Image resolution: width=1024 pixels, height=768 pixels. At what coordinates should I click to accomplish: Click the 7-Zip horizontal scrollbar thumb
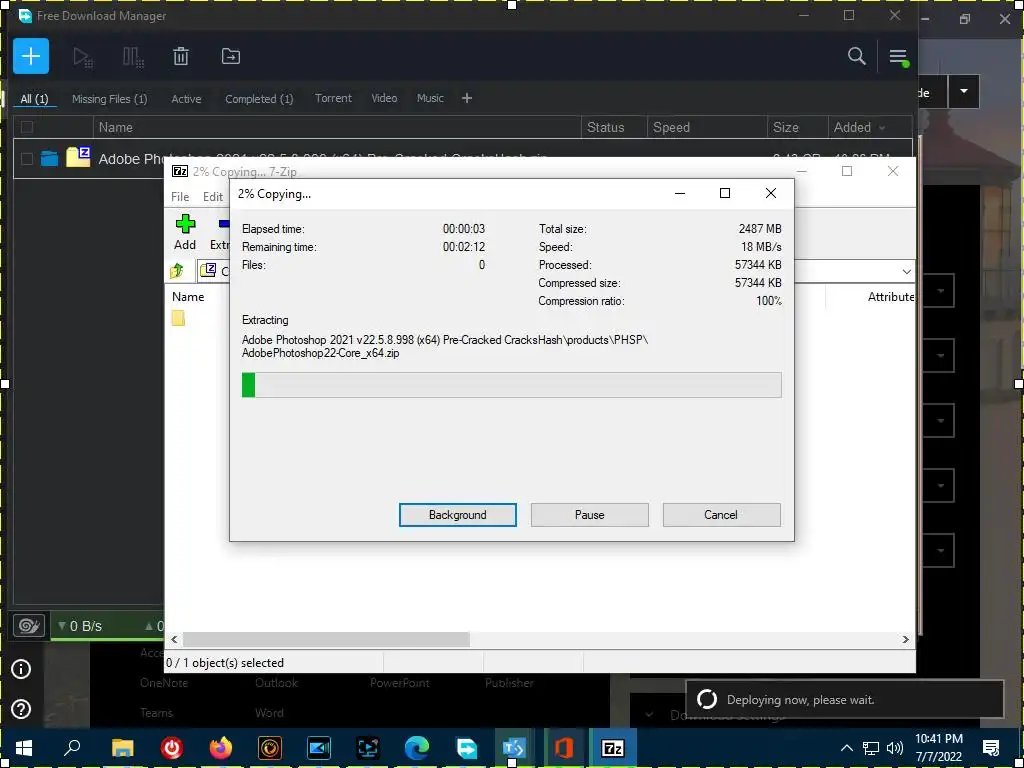tap(326, 639)
